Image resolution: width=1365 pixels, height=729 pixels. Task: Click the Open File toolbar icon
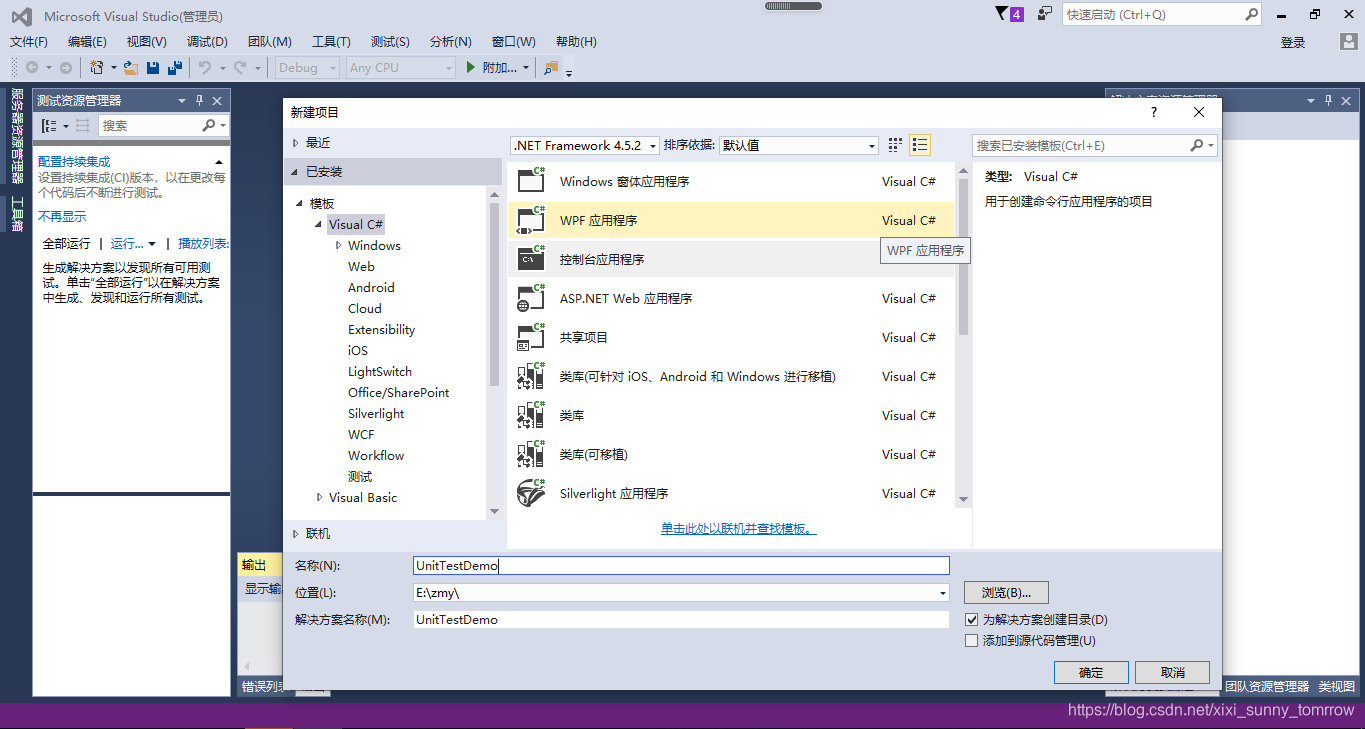tap(131, 67)
